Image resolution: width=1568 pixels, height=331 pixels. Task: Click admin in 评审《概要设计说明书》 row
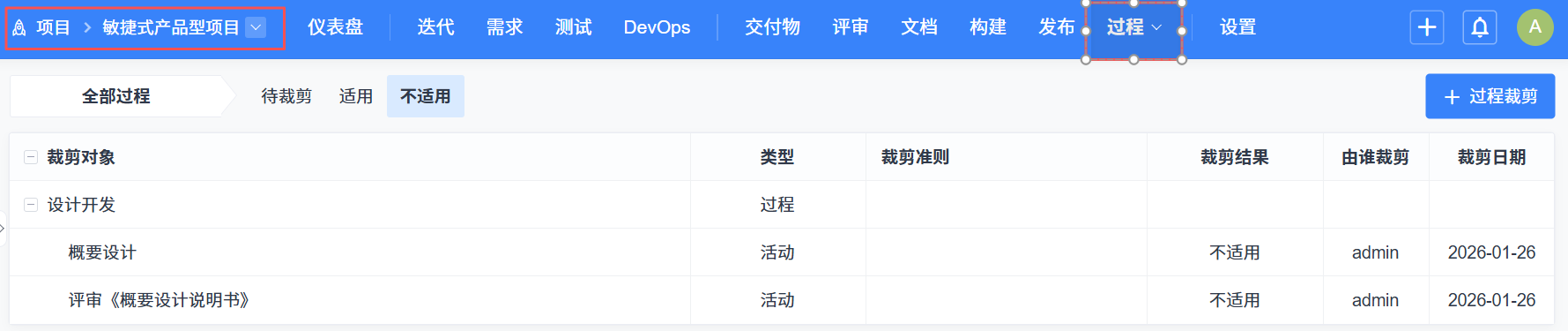pos(1376,300)
